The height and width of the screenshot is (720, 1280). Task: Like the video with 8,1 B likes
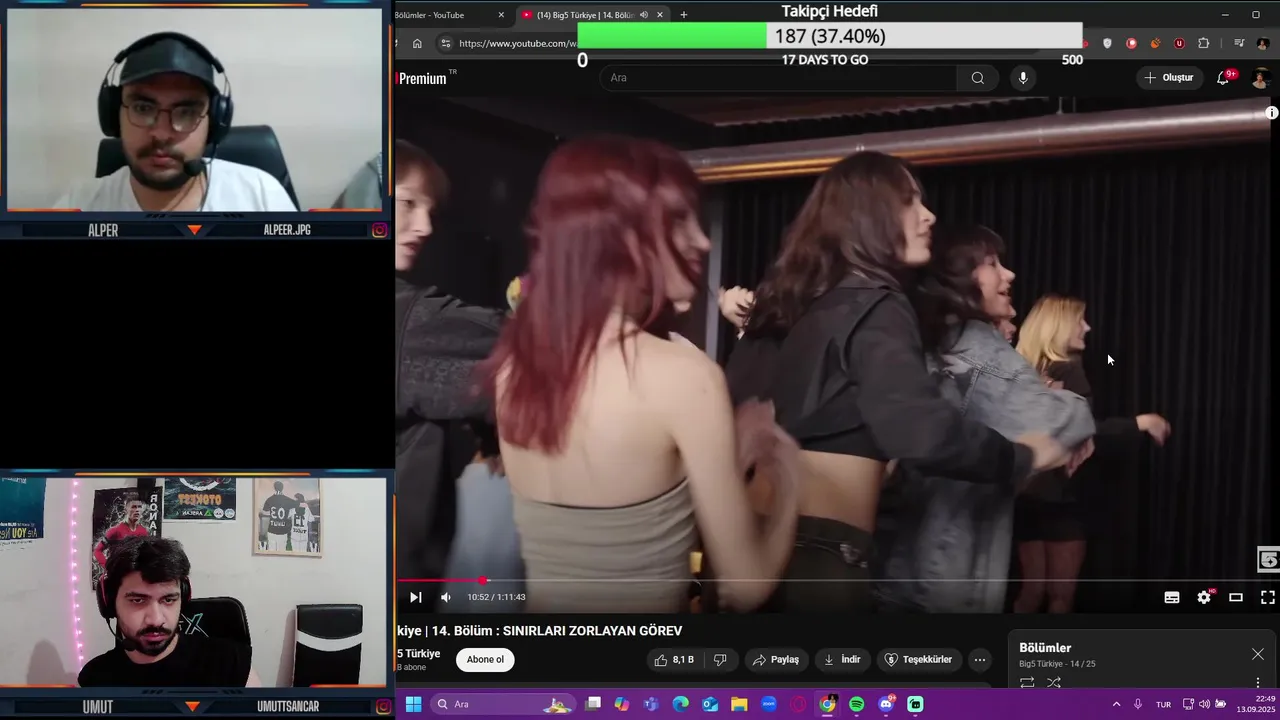pos(675,660)
